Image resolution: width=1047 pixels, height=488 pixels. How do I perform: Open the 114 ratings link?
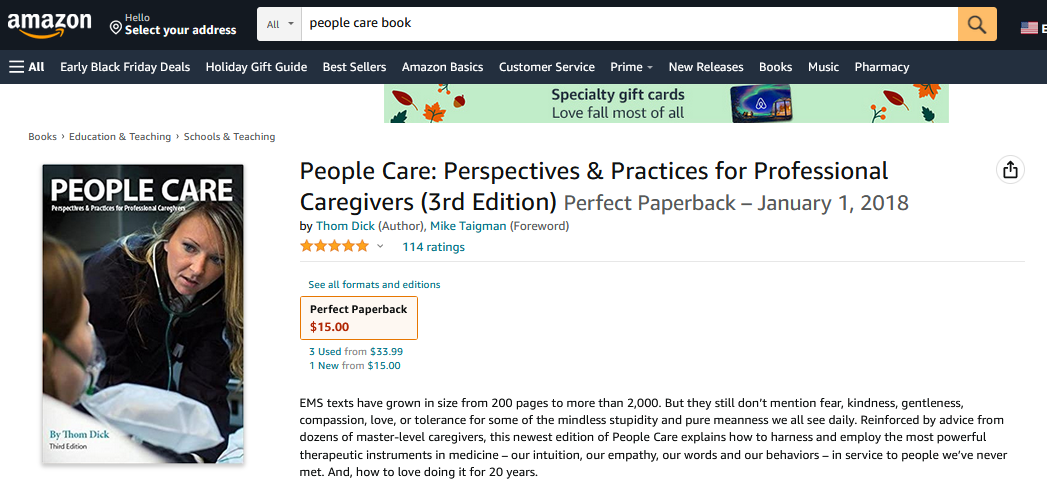[x=433, y=247]
